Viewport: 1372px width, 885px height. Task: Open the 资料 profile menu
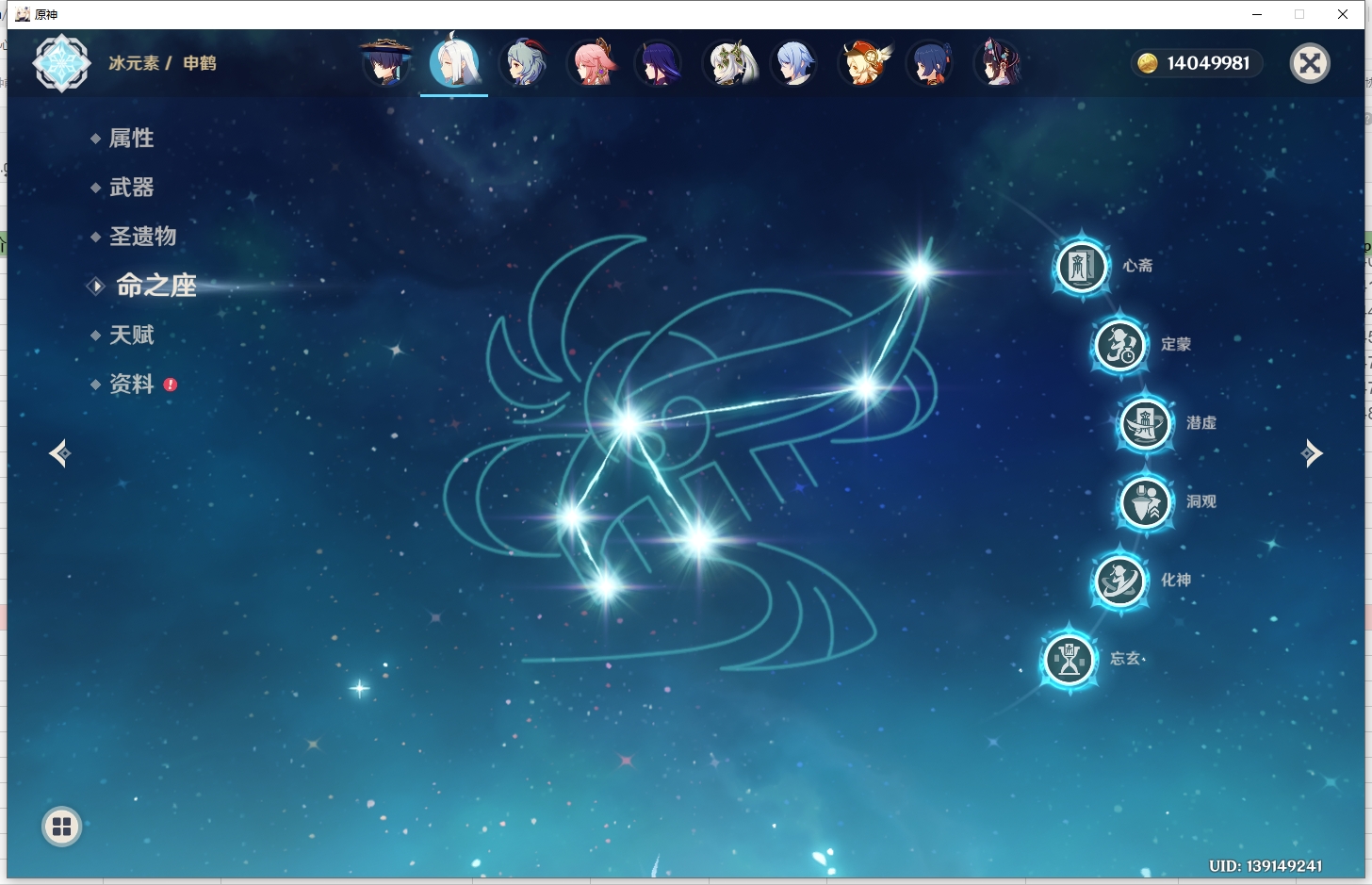[131, 385]
